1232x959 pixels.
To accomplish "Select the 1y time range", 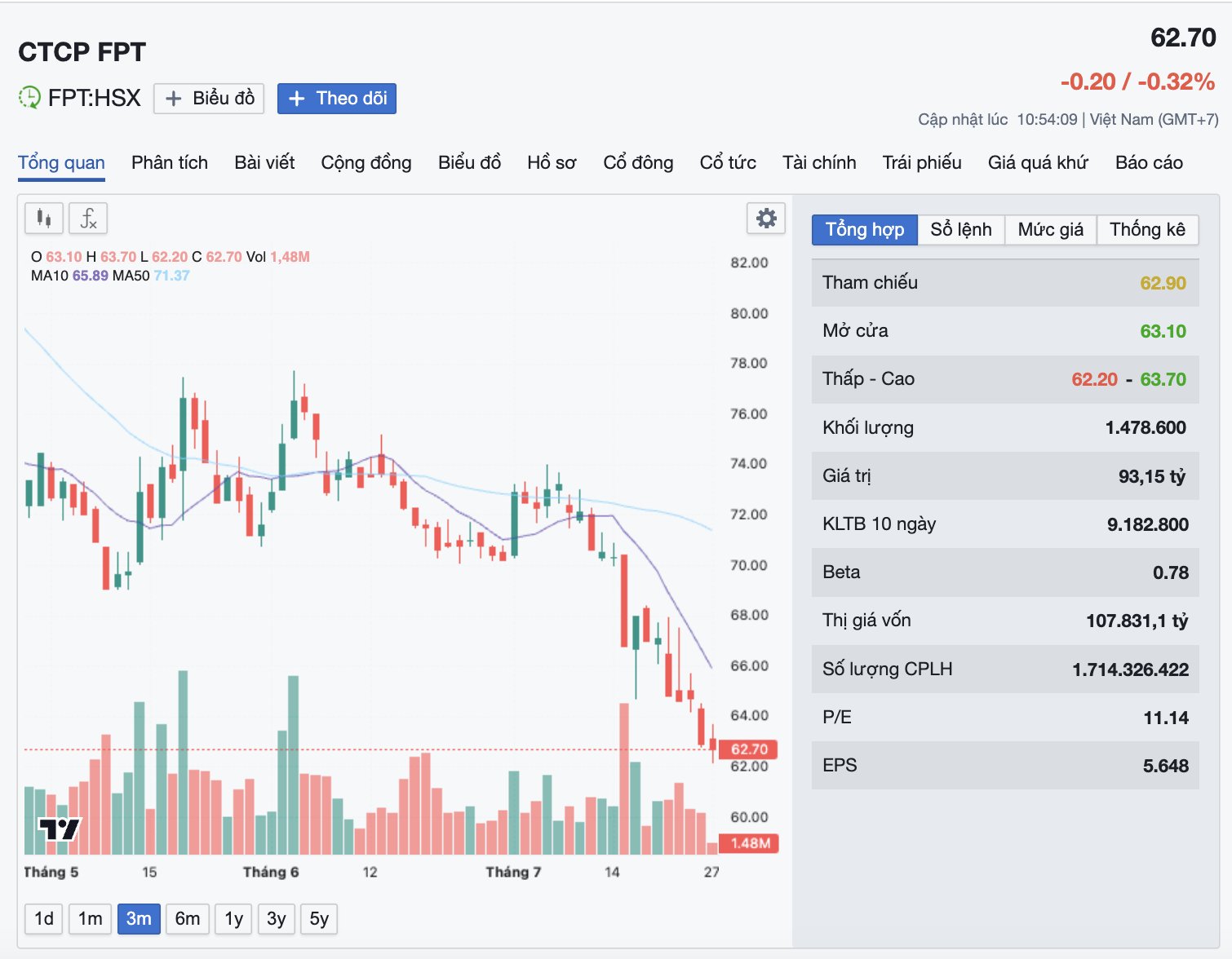I will (234, 919).
